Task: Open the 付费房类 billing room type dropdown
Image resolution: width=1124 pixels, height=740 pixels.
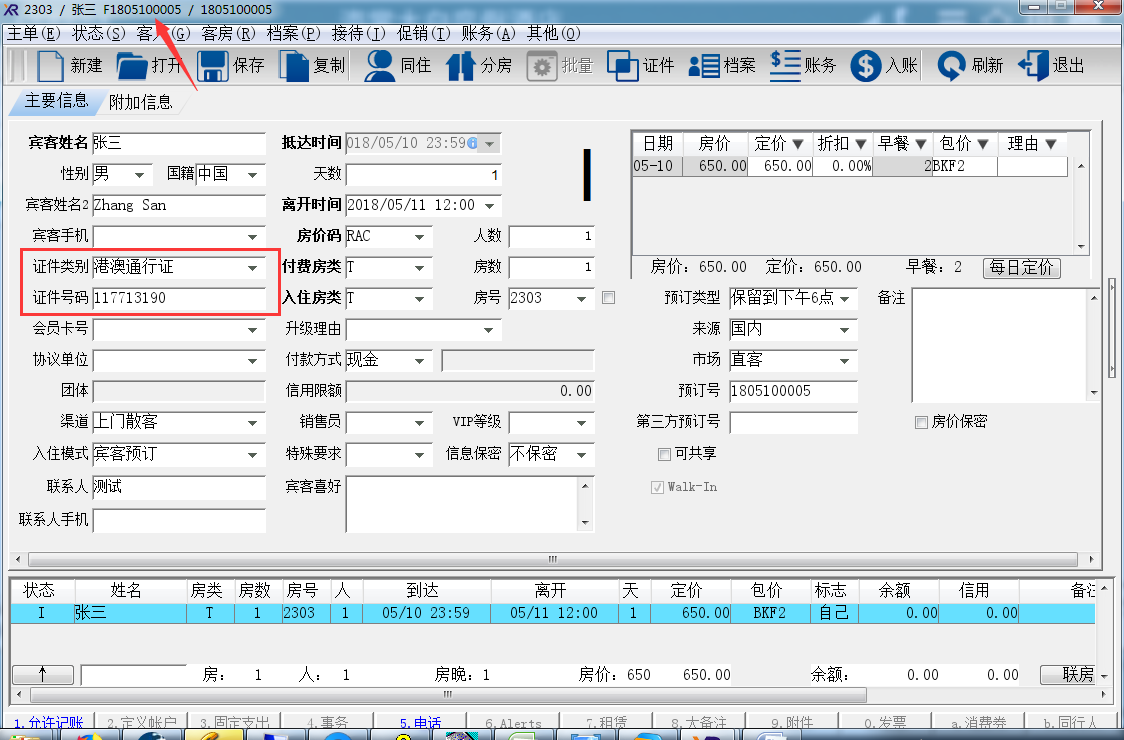Action: click(x=419, y=267)
